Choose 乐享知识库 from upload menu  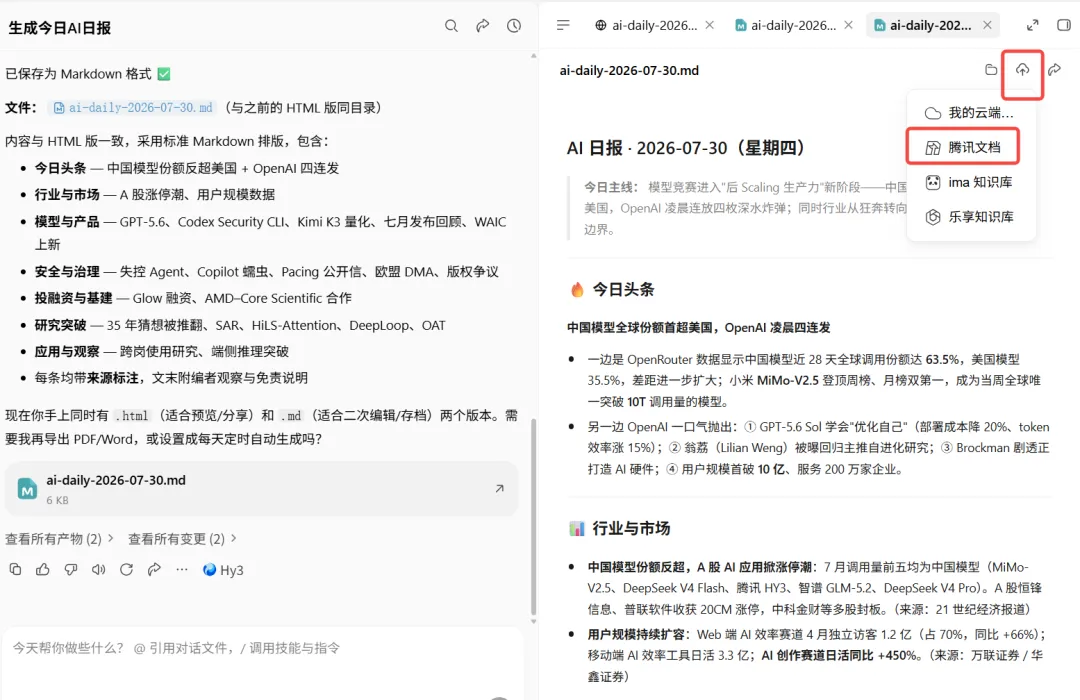pos(970,216)
